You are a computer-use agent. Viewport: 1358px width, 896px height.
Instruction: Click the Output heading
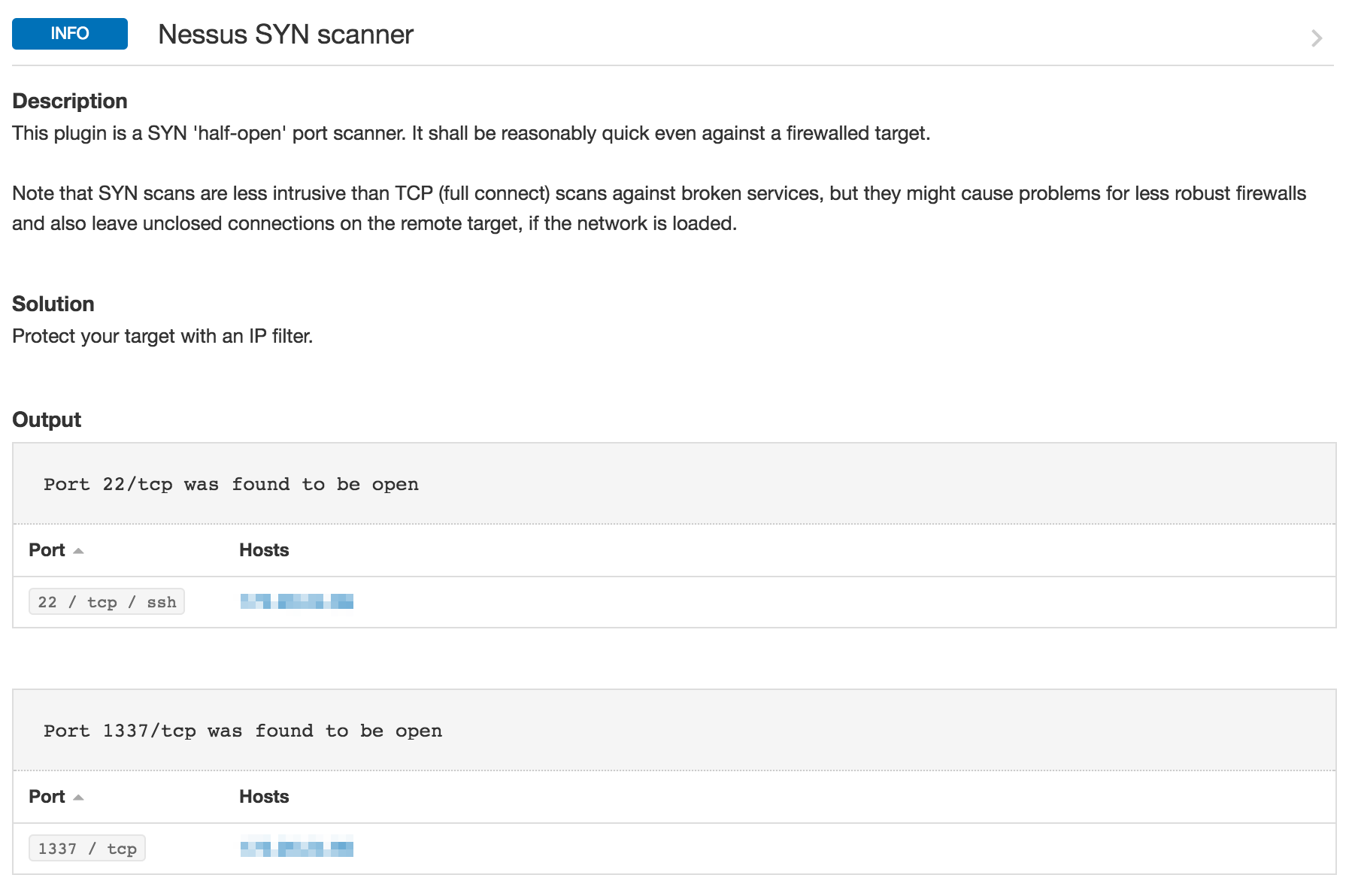(x=47, y=420)
